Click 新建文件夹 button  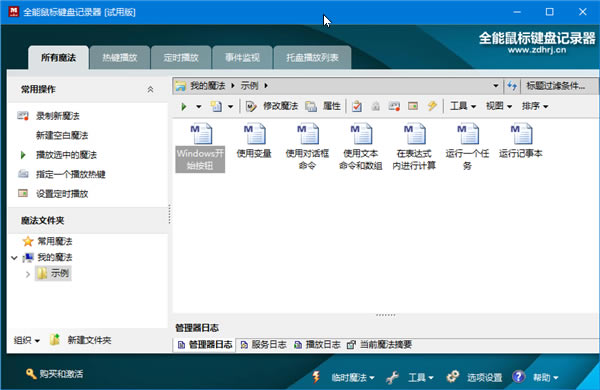81,340
